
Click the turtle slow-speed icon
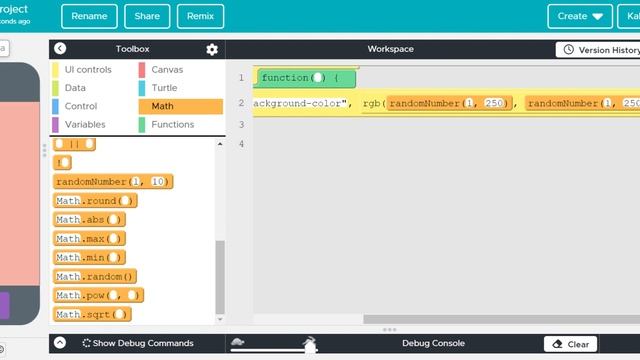click(238, 341)
